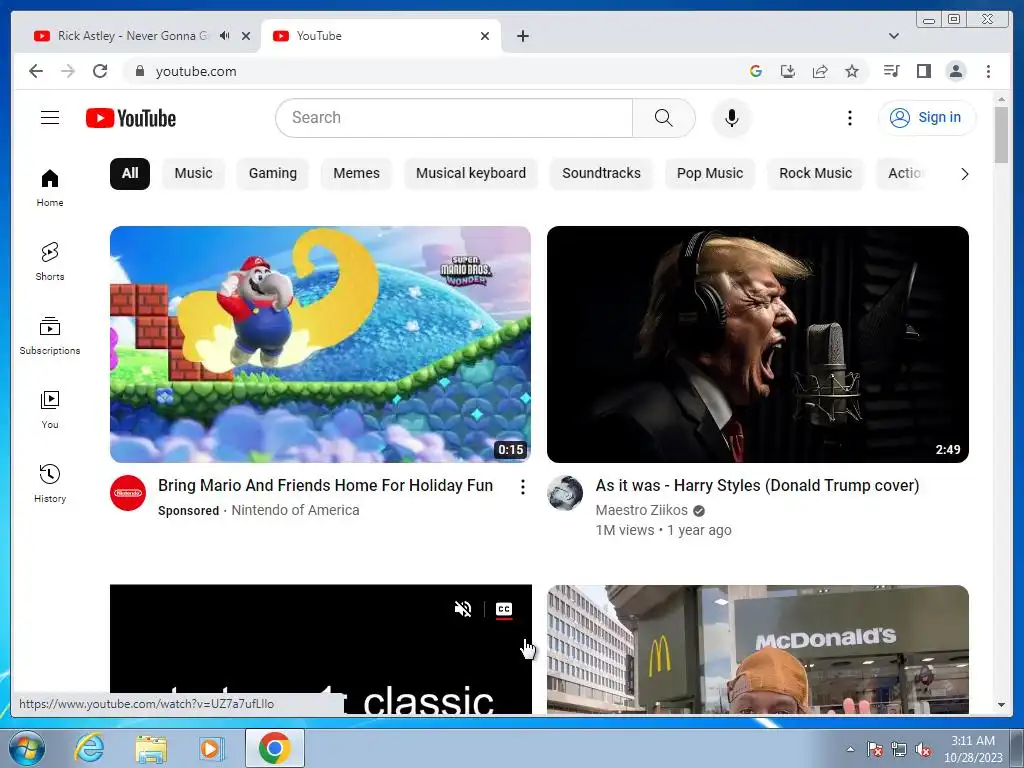Open the tab search dropdown arrow
The image size is (1024, 768).
[894, 36]
